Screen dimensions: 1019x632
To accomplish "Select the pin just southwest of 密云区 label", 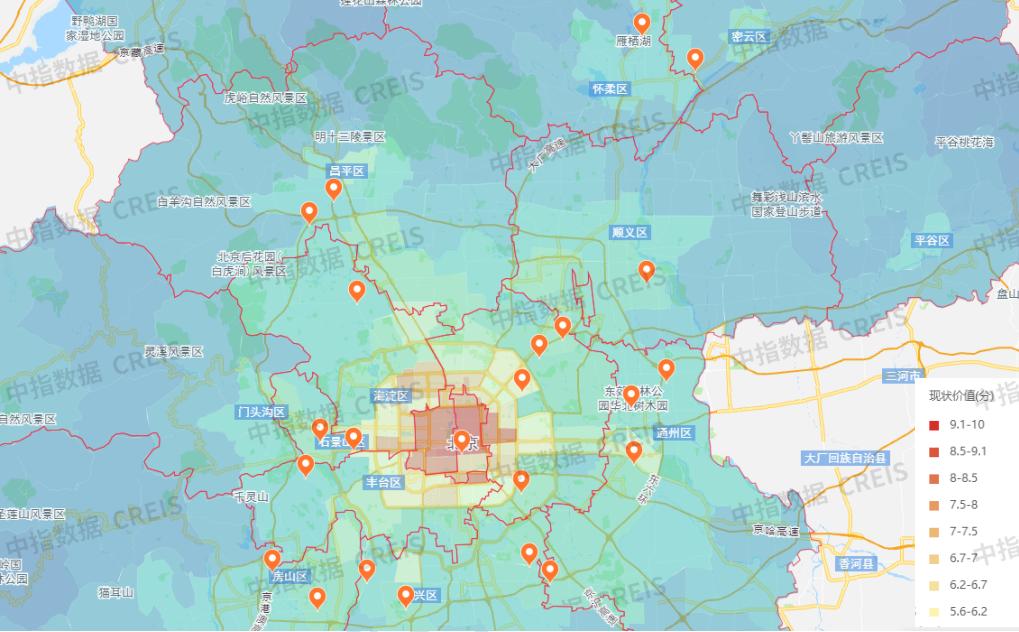I will 695,59.
